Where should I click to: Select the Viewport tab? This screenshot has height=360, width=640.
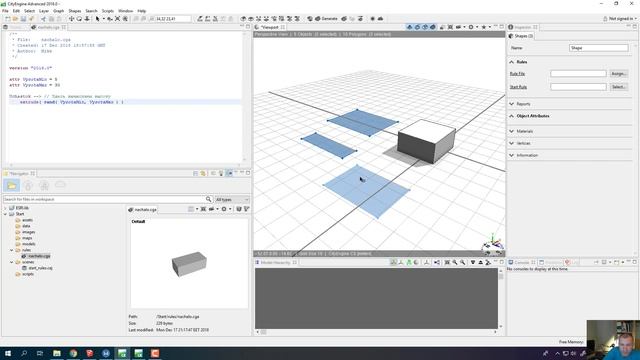click(x=269, y=27)
